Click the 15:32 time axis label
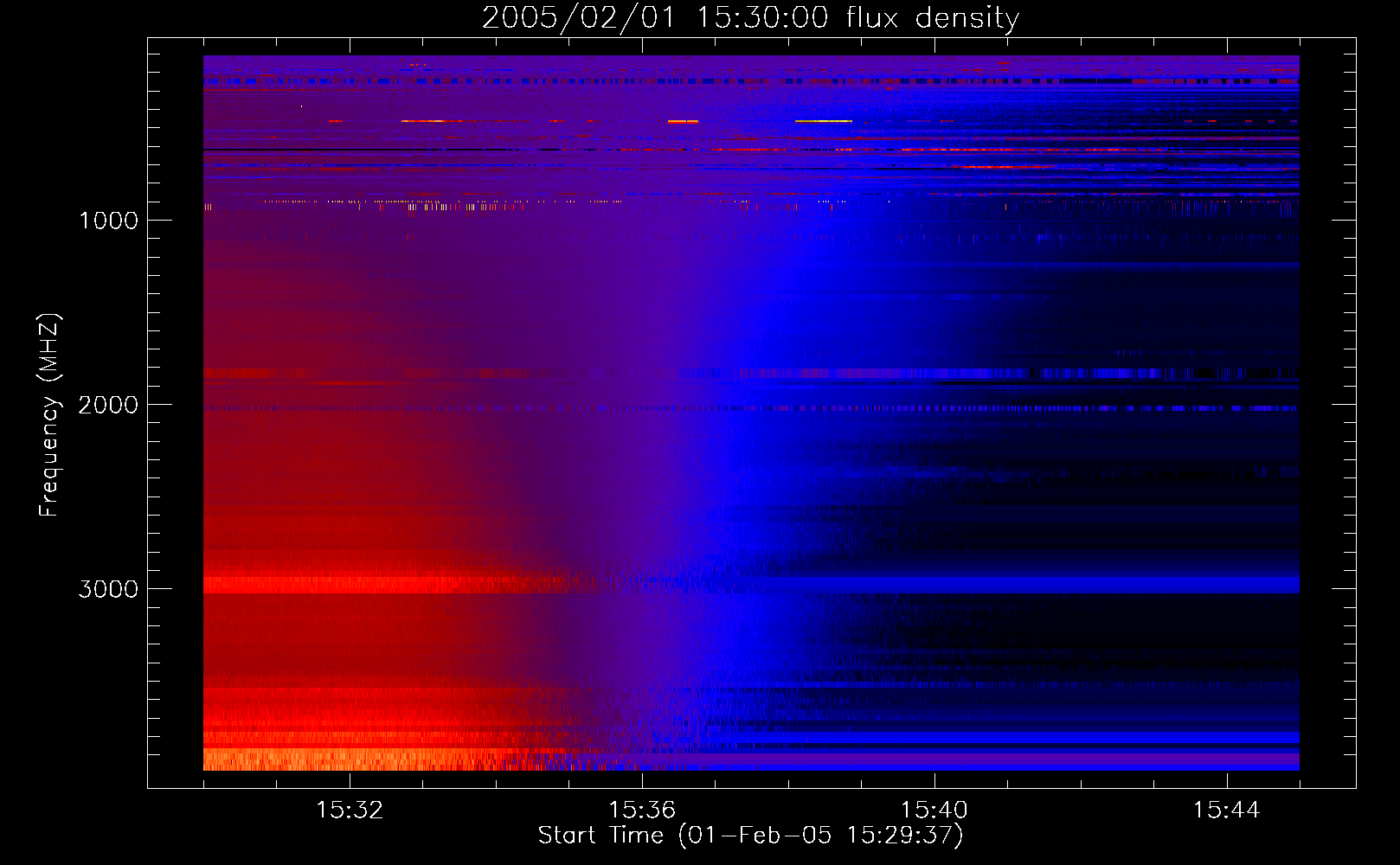This screenshot has width=1400, height=865. tap(350, 811)
